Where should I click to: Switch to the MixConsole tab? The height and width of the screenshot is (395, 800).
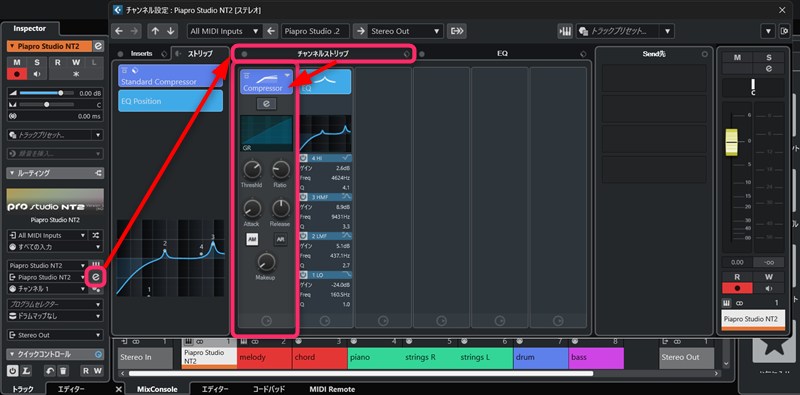coord(157,389)
